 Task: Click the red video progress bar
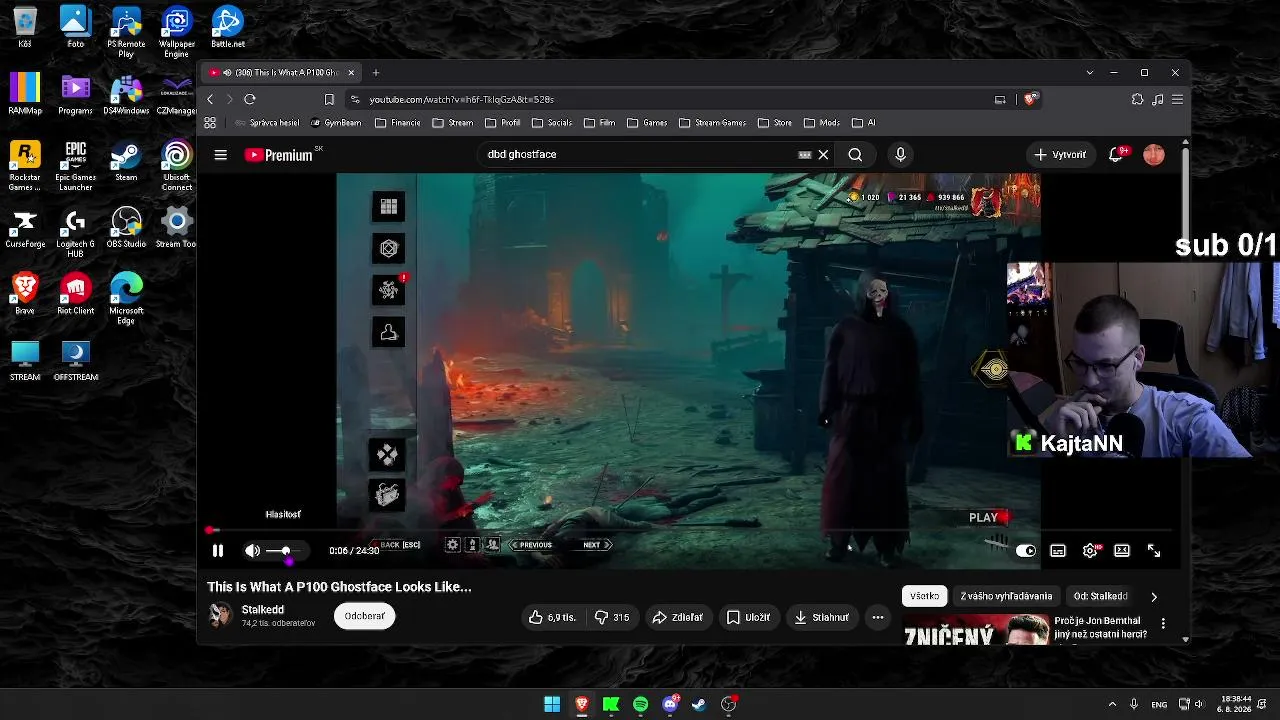(x=689, y=530)
